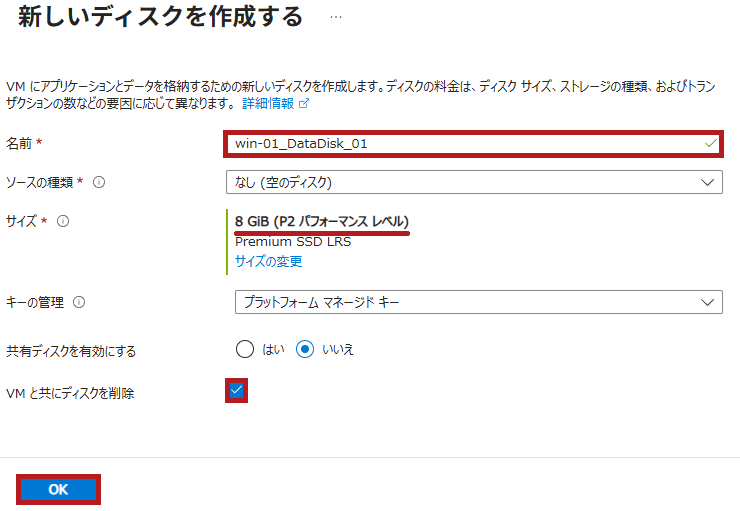Open the 詳細情報 link

(268, 103)
